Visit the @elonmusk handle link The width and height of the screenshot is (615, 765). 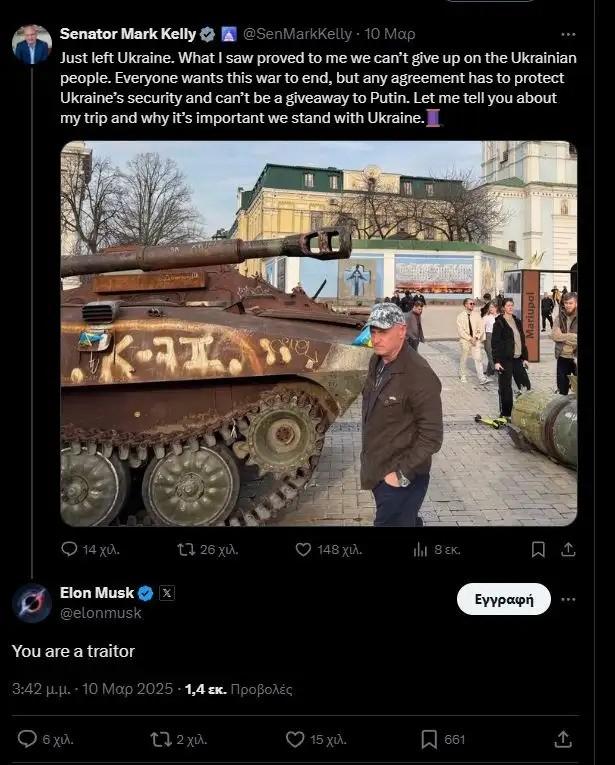pos(101,613)
